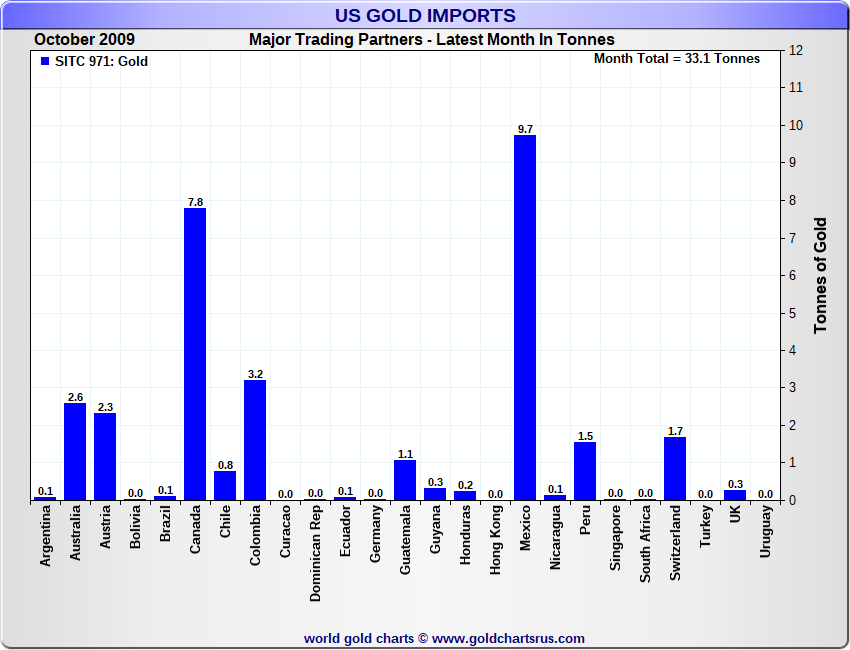Select the October 2009 date label

[85, 40]
